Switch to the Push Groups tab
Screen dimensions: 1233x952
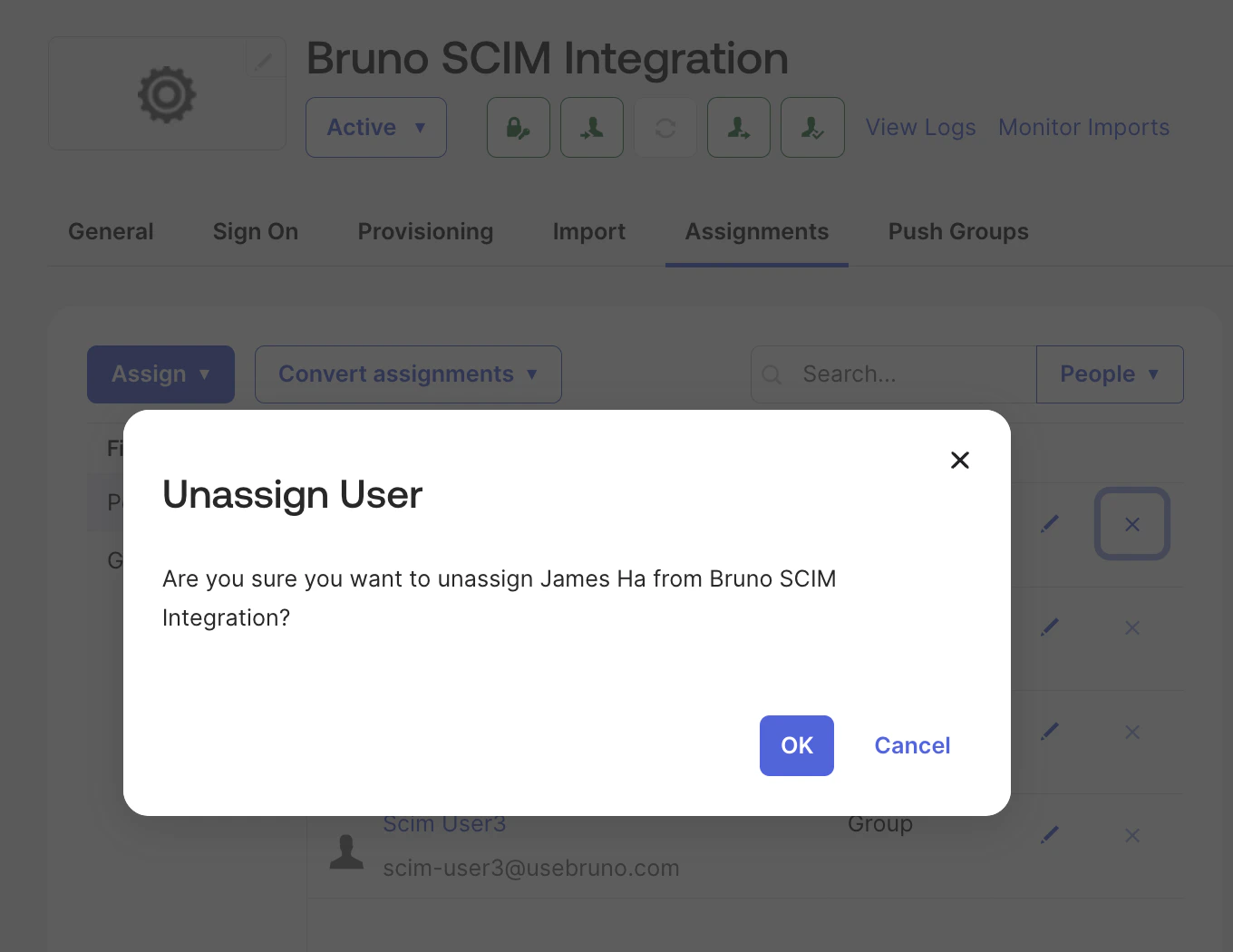click(x=958, y=232)
